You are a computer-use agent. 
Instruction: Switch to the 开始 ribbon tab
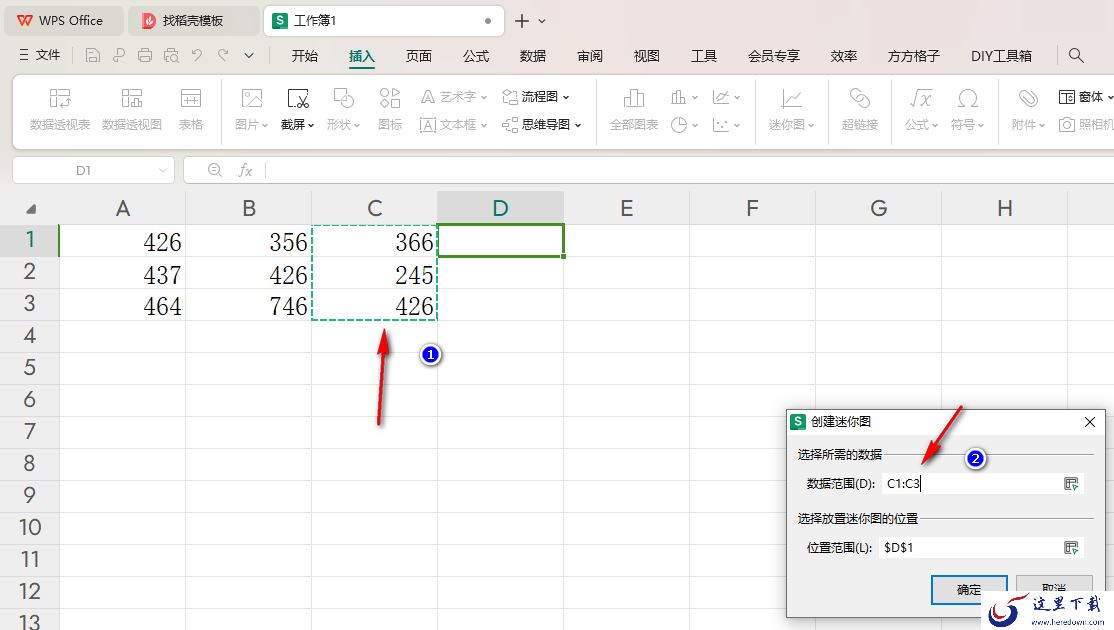pyautogui.click(x=304, y=56)
